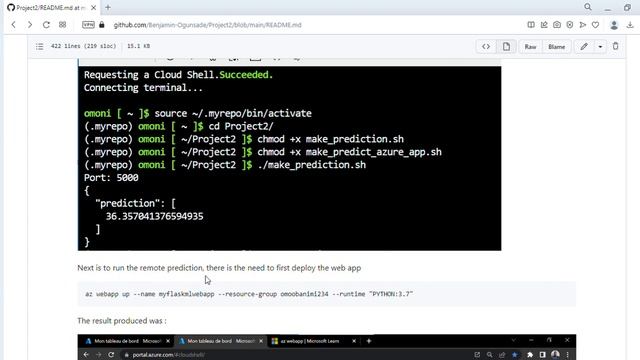Search tabs with magnifier icon
The width and height of the screenshot is (640, 360).
pos(588,7)
